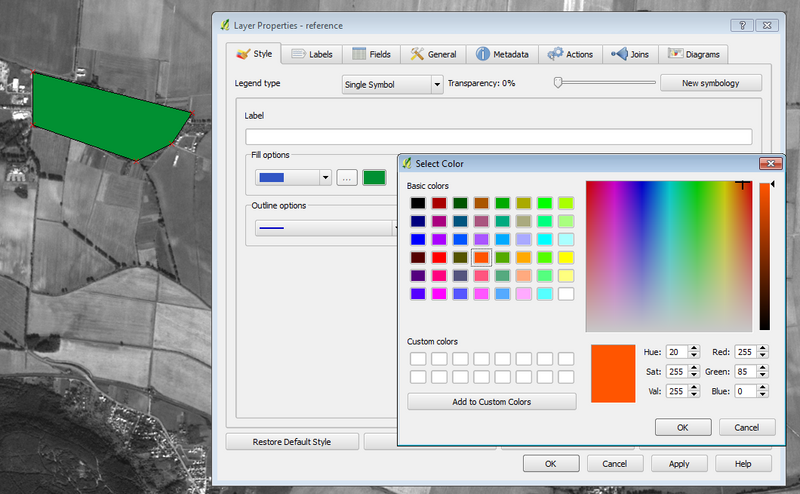Click Restore Default Style button
Screen dimensions: 800x494
coord(292,442)
